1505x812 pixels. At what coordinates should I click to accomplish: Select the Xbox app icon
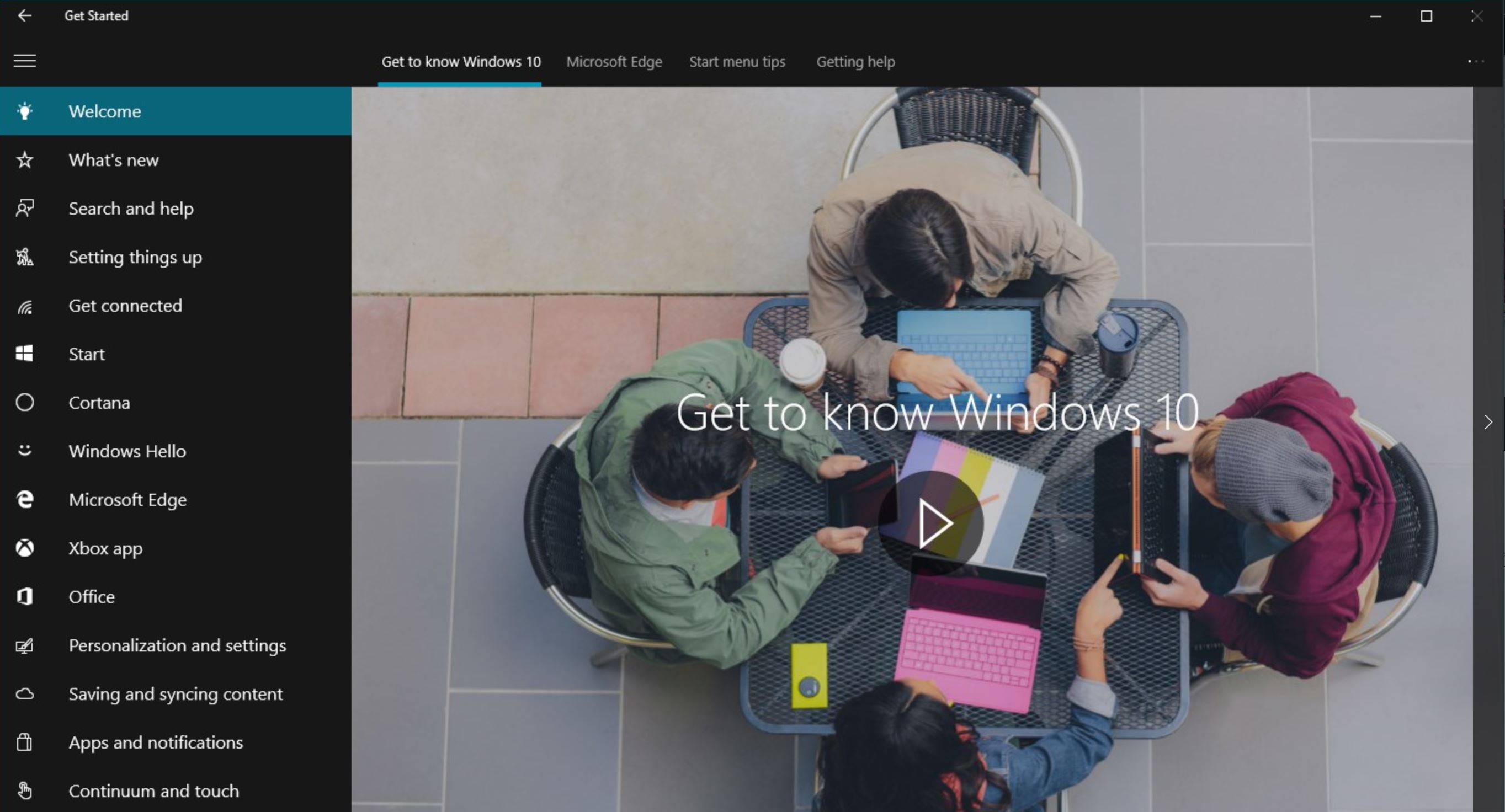click(24, 548)
